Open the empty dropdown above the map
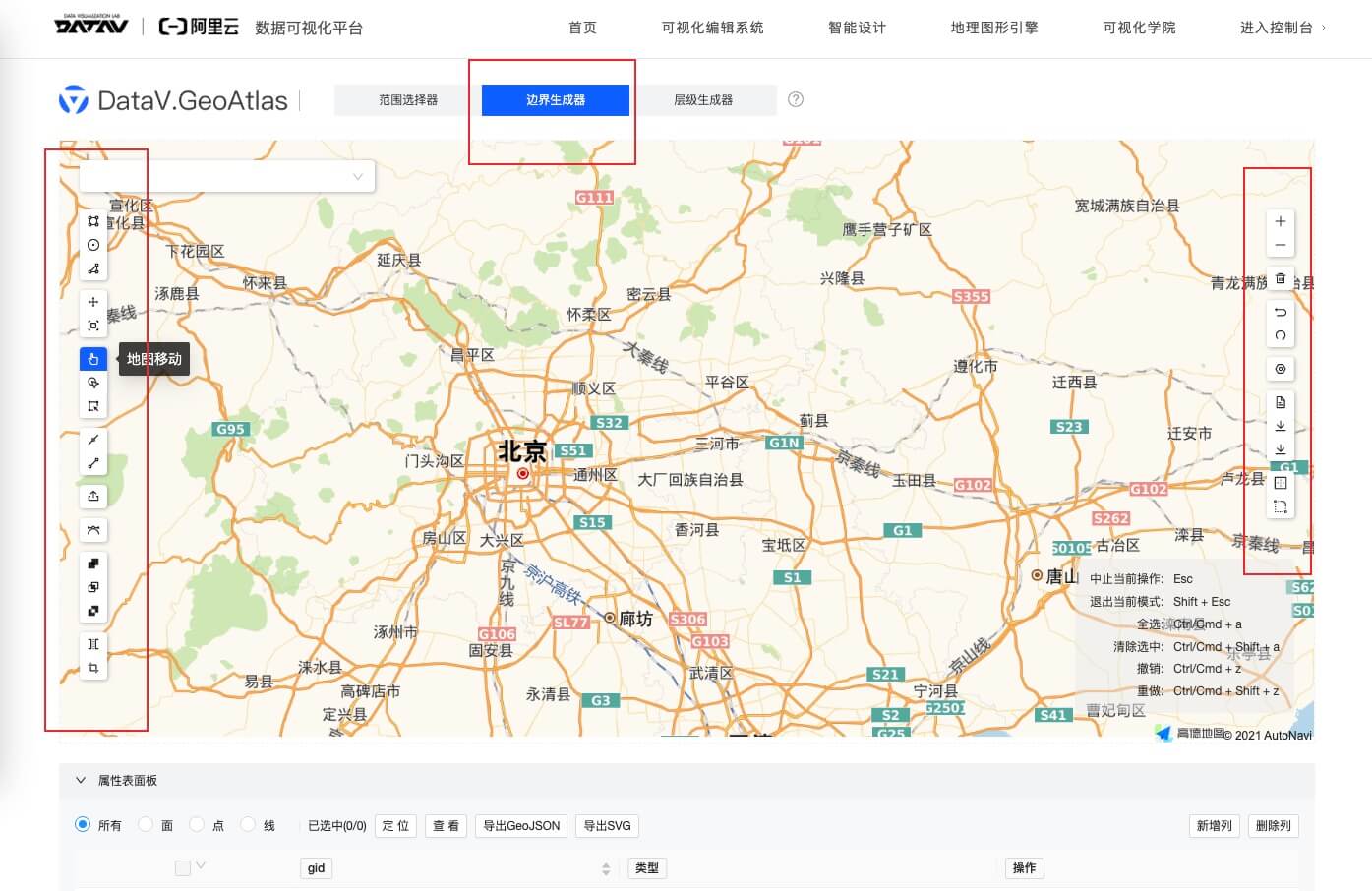Screen dimensions: 1372x891 click(x=227, y=176)
